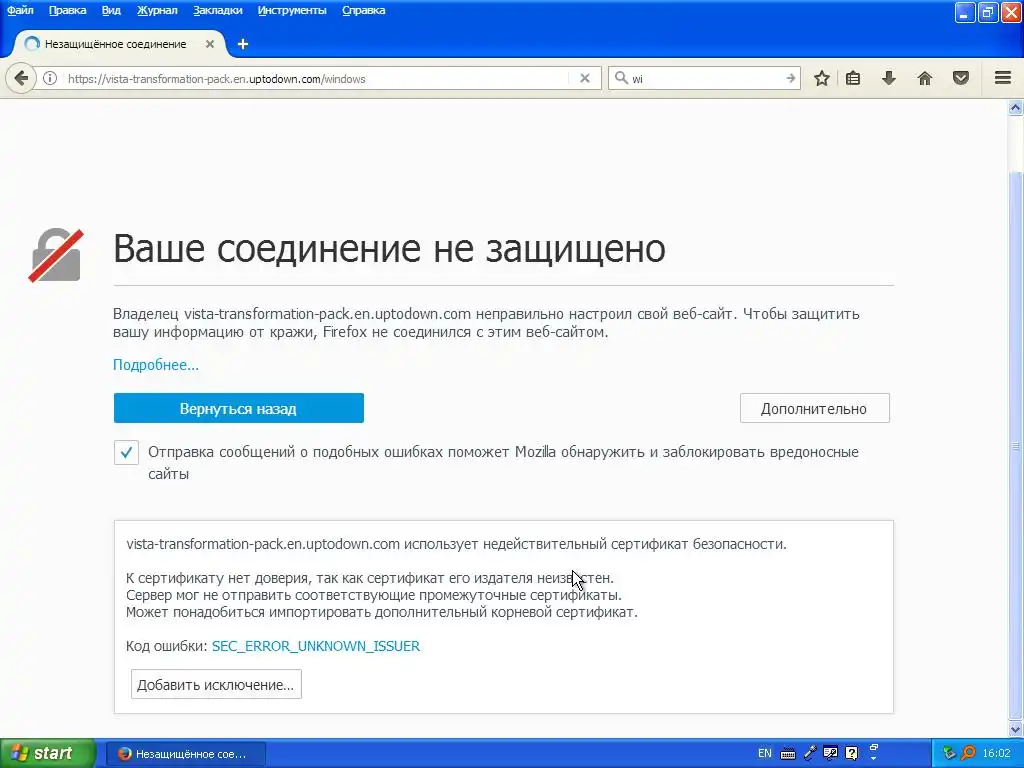Click the search magnifier icon

tap(621, 78)
